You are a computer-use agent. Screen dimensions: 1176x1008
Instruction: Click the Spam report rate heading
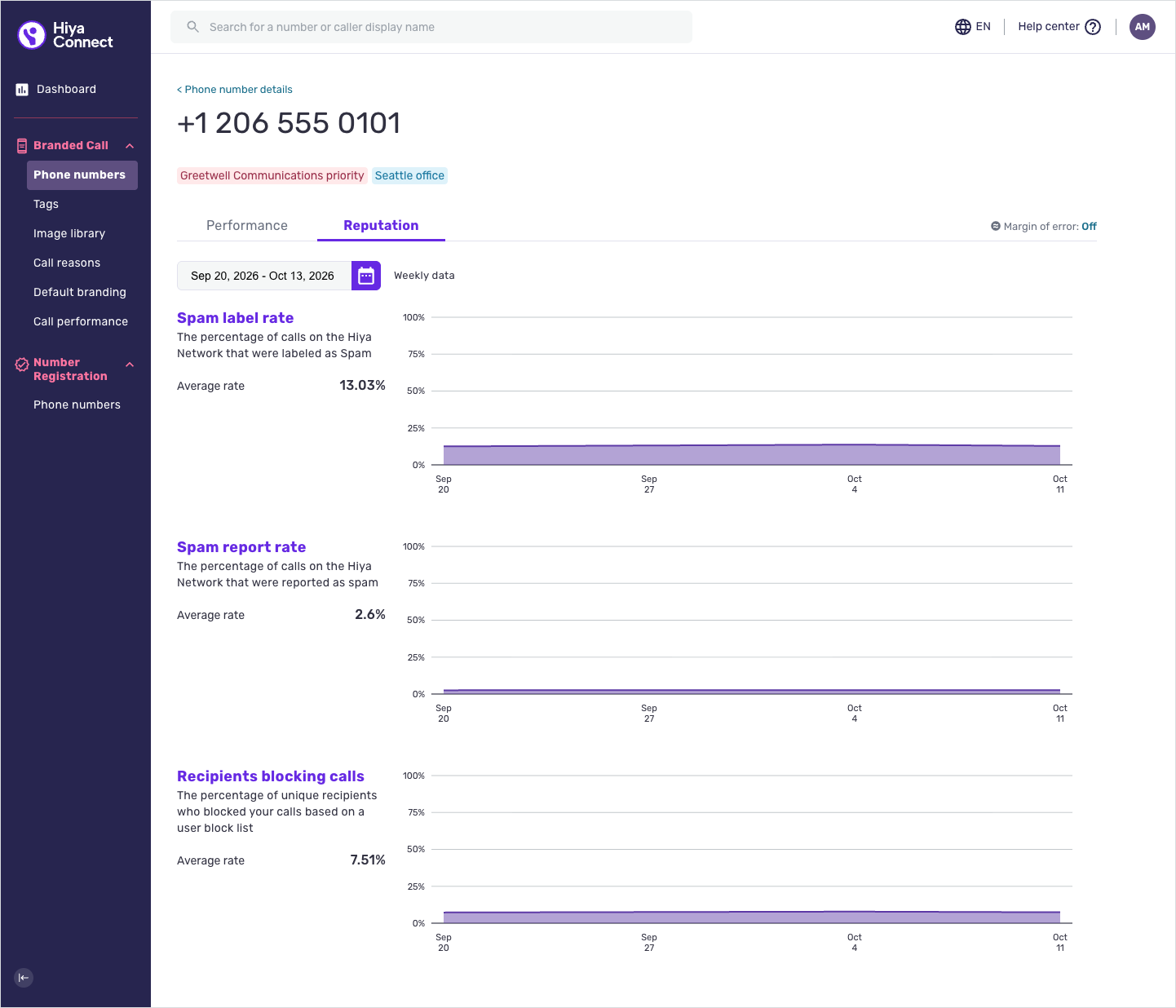click(241, 547)
